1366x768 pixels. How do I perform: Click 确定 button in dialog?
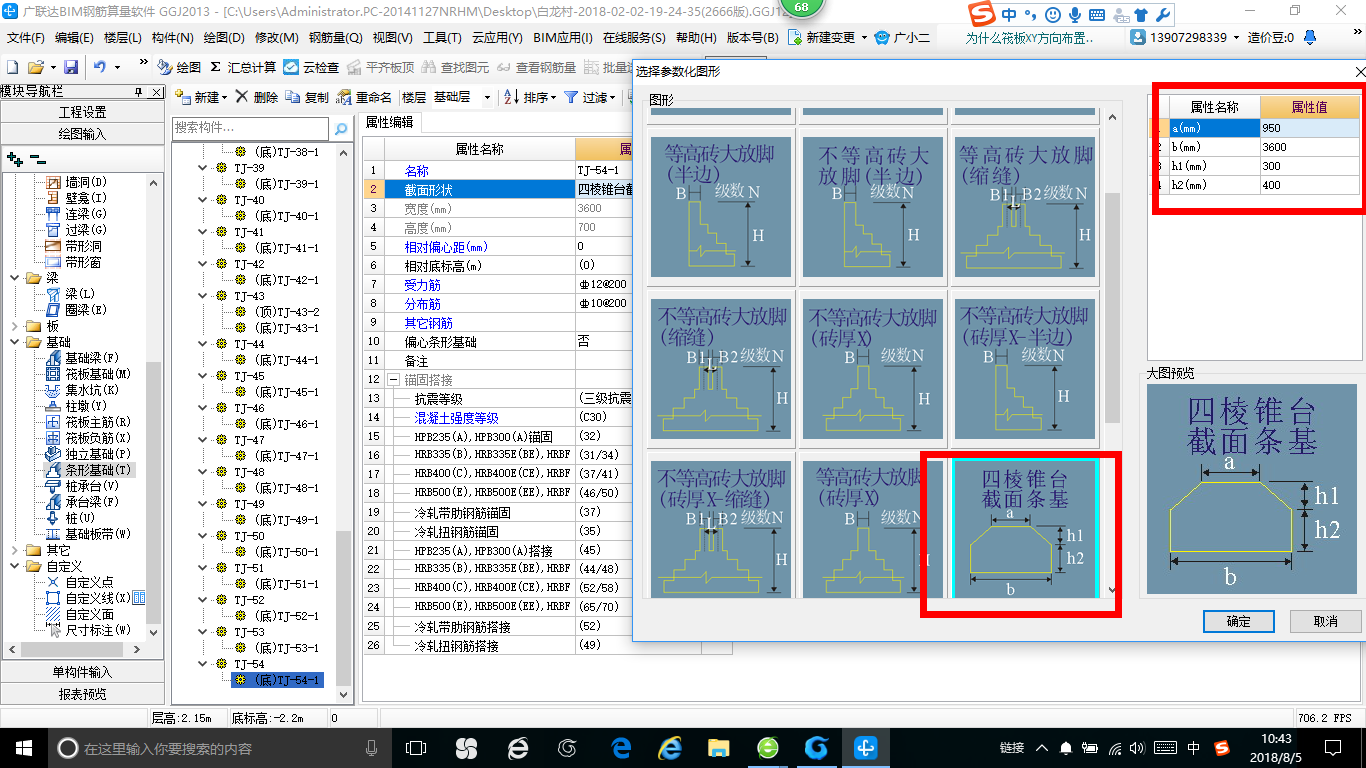[x=1238, y=621]
